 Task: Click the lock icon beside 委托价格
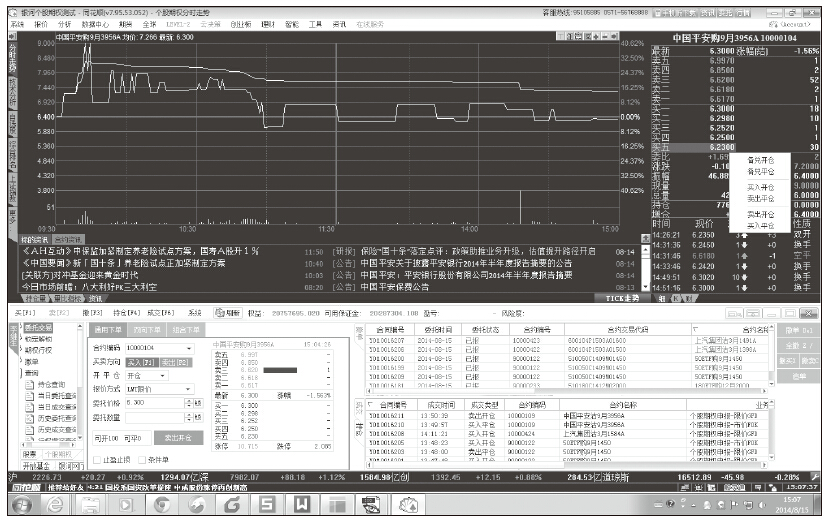pos(200,402)
